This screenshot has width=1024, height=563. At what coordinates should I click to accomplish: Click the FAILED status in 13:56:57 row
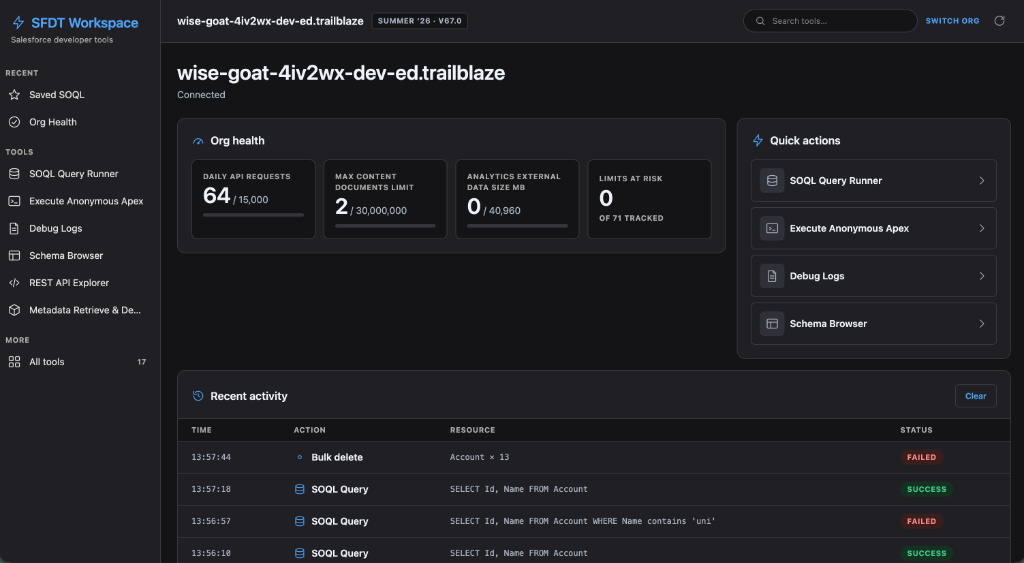[921, 521]
